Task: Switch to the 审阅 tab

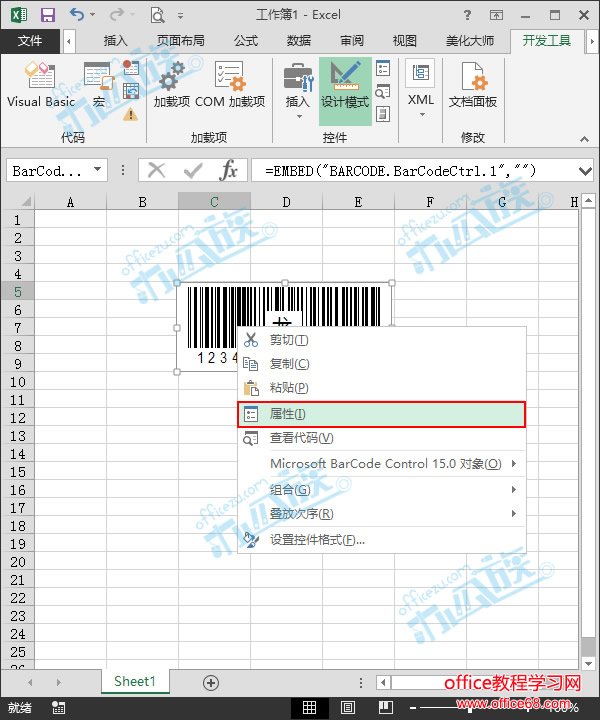Action: point(352,41)
